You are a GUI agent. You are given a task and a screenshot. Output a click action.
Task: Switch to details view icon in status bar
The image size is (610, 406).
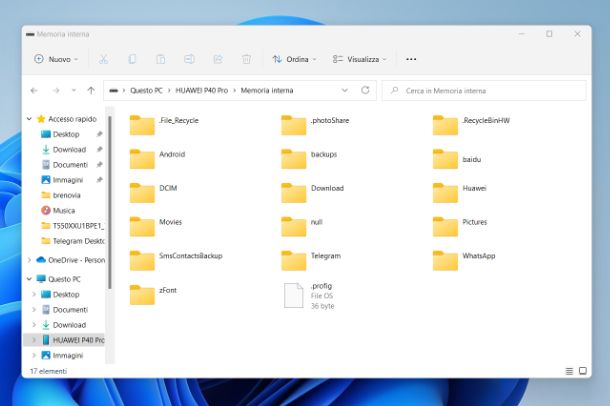click(x=569, y=371)
